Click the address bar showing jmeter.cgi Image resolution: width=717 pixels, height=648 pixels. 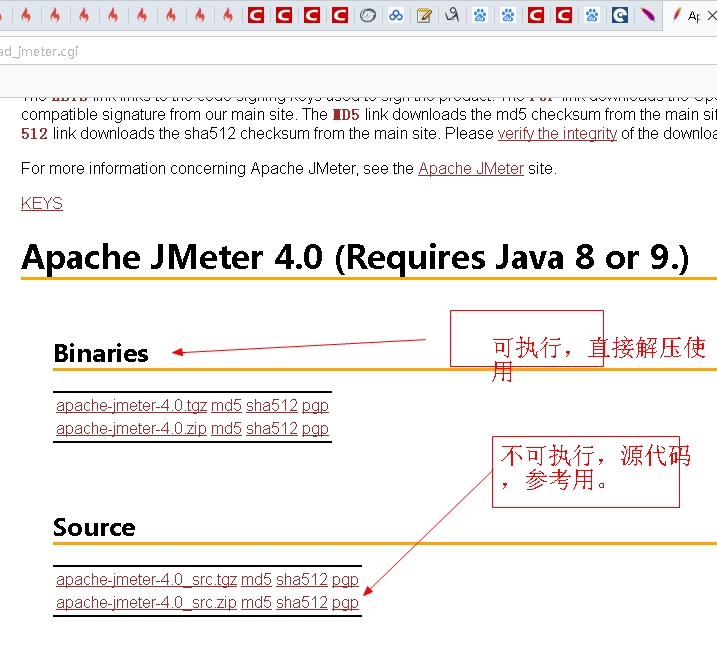coord(358,51)
